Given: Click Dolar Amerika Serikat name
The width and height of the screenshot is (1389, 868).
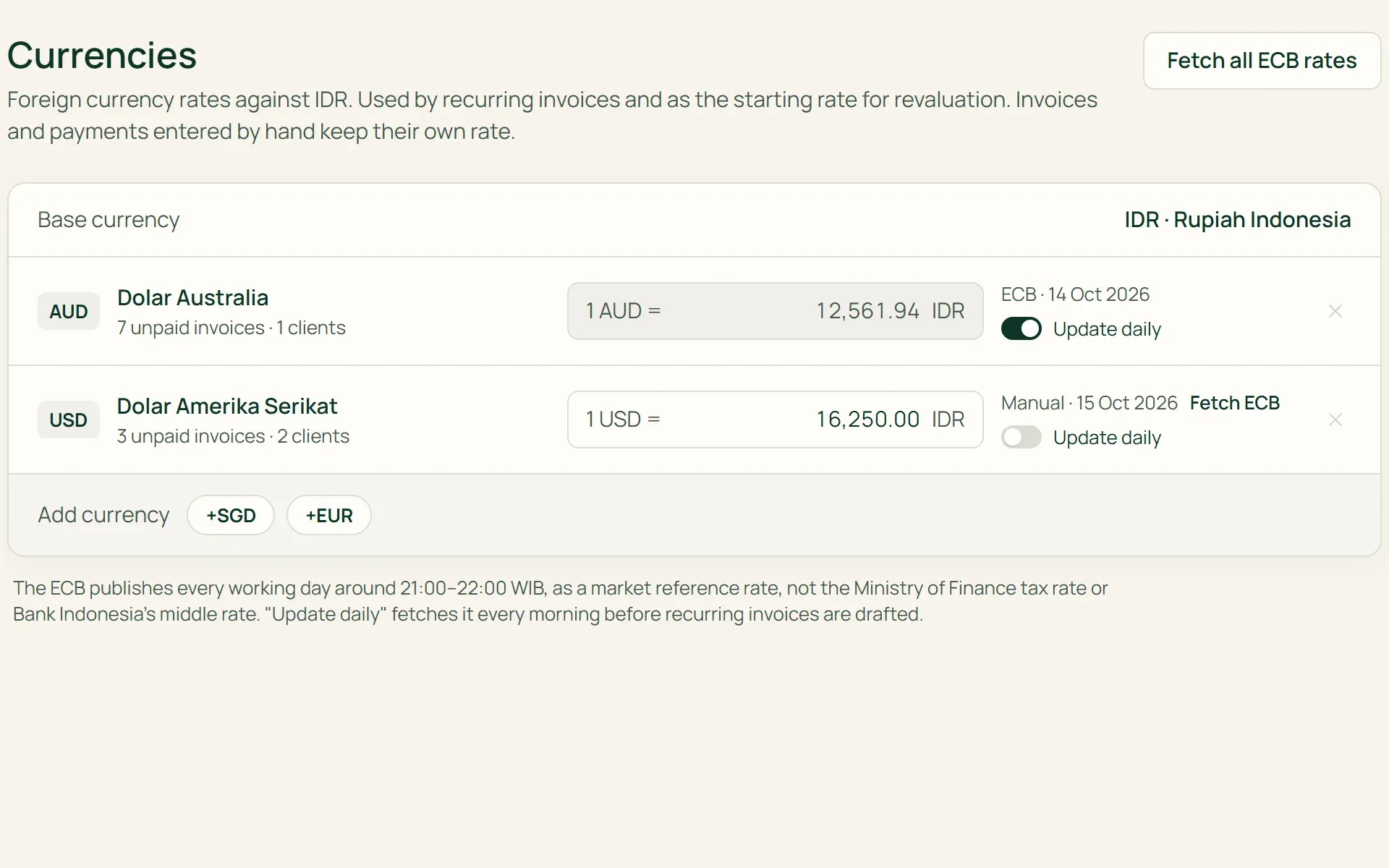Looking at the screenshot, I should pyautogui.click(x=227, y=406).
